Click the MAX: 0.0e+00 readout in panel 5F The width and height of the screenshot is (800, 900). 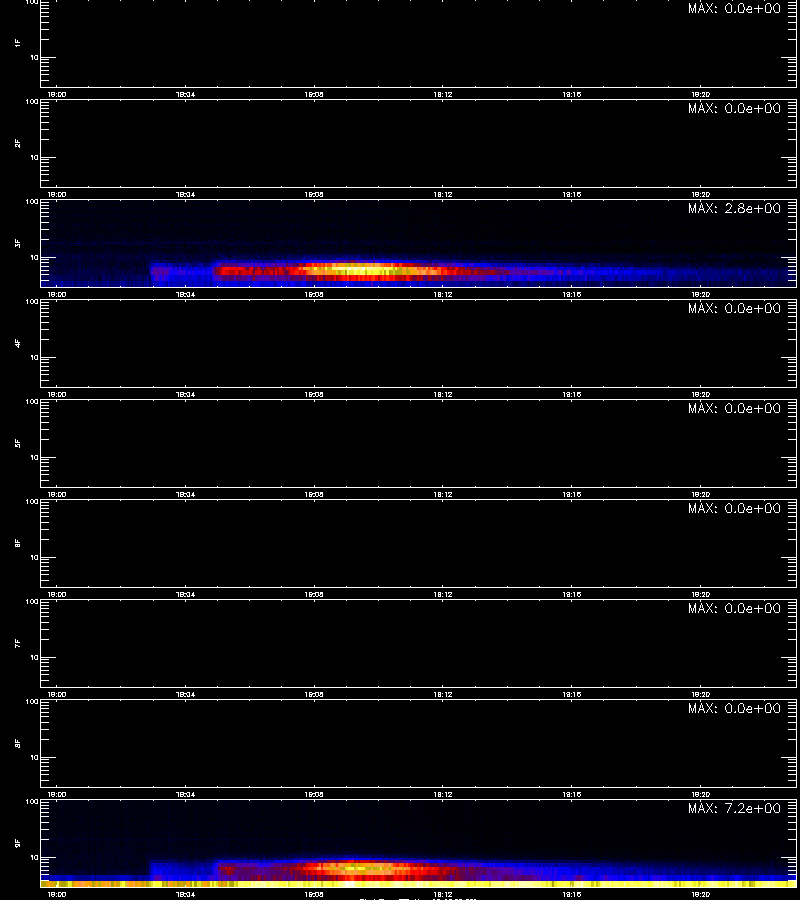[x=734, y=408]
